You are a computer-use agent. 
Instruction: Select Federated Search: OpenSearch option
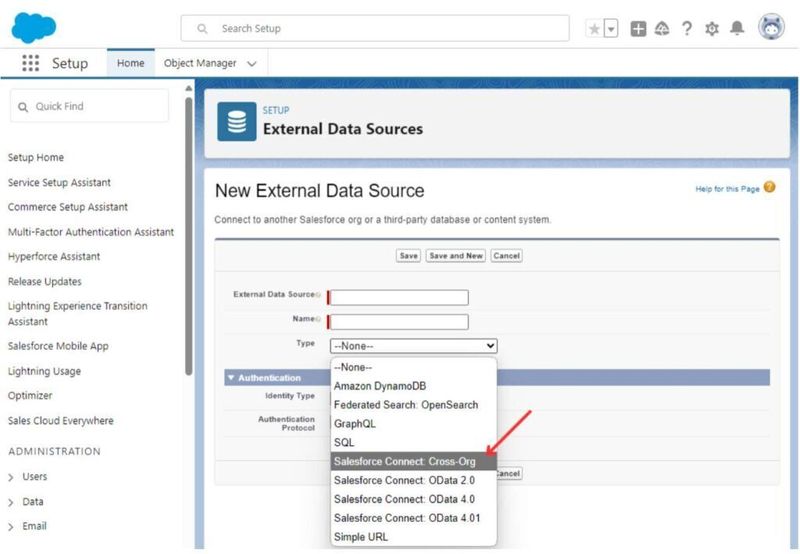point(413,405)
